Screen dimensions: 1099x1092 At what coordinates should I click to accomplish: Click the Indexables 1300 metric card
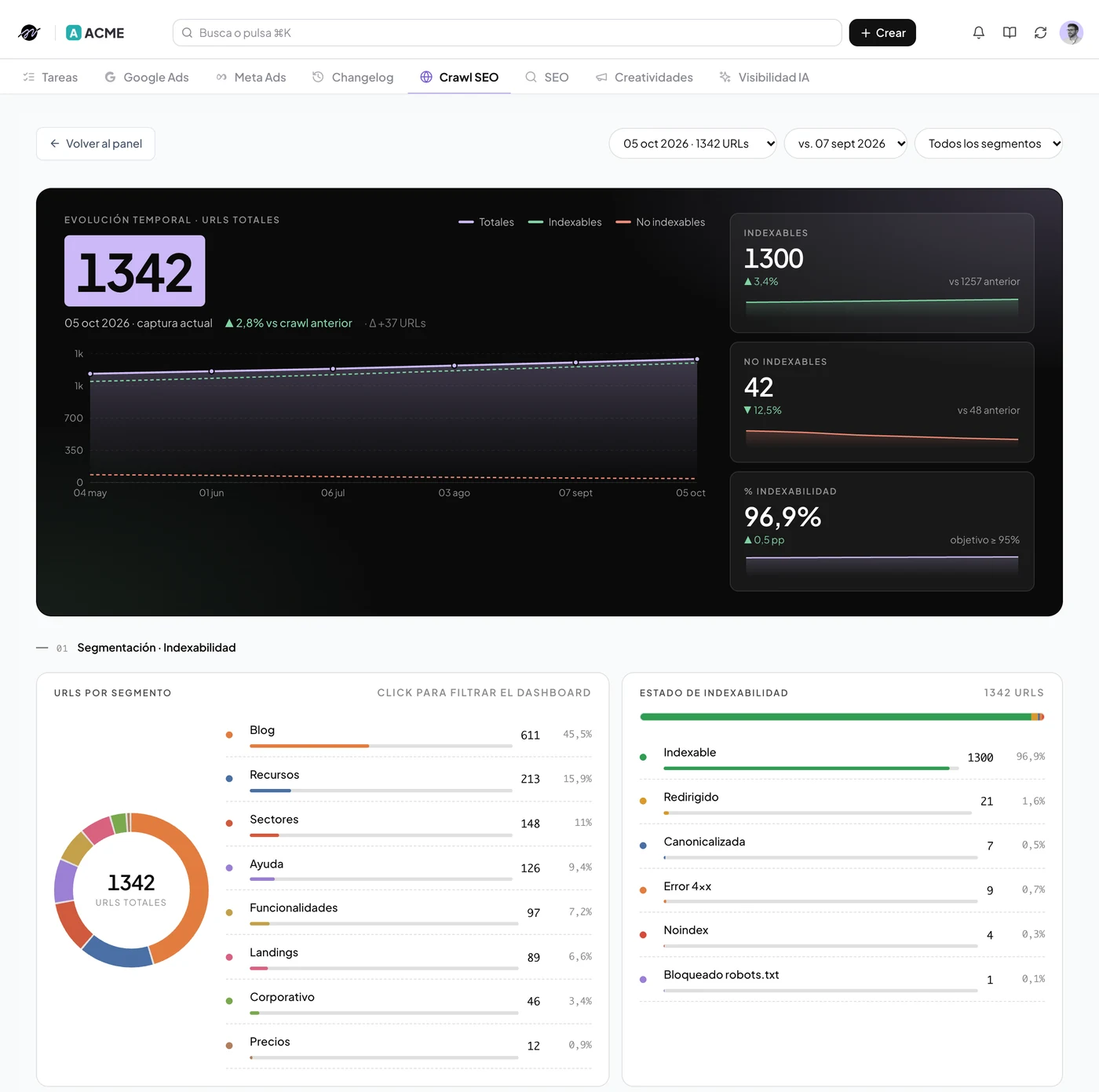(x=882, y=273)
